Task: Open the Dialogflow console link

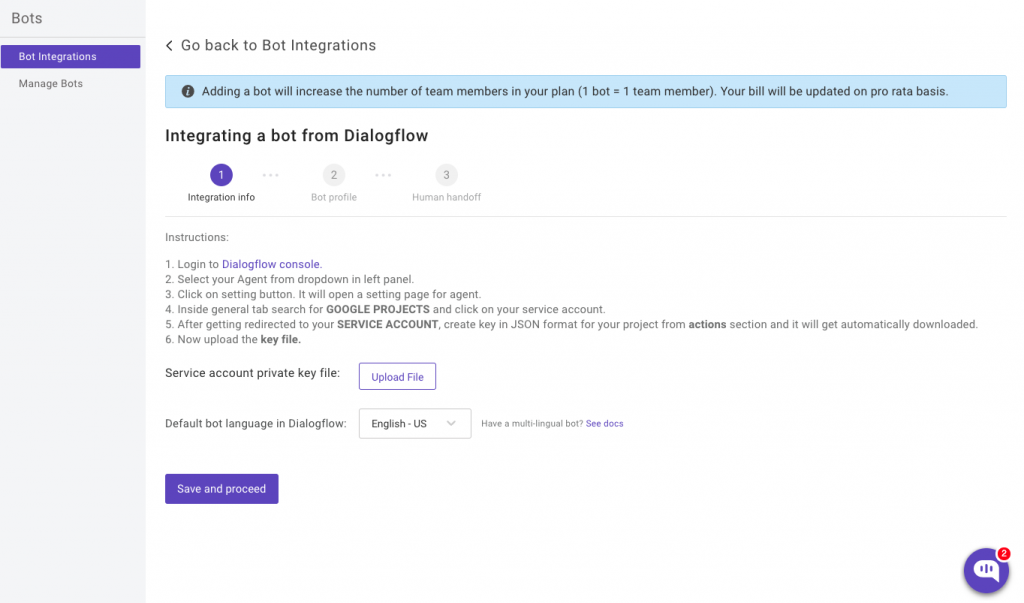Action: coord(272,264)
